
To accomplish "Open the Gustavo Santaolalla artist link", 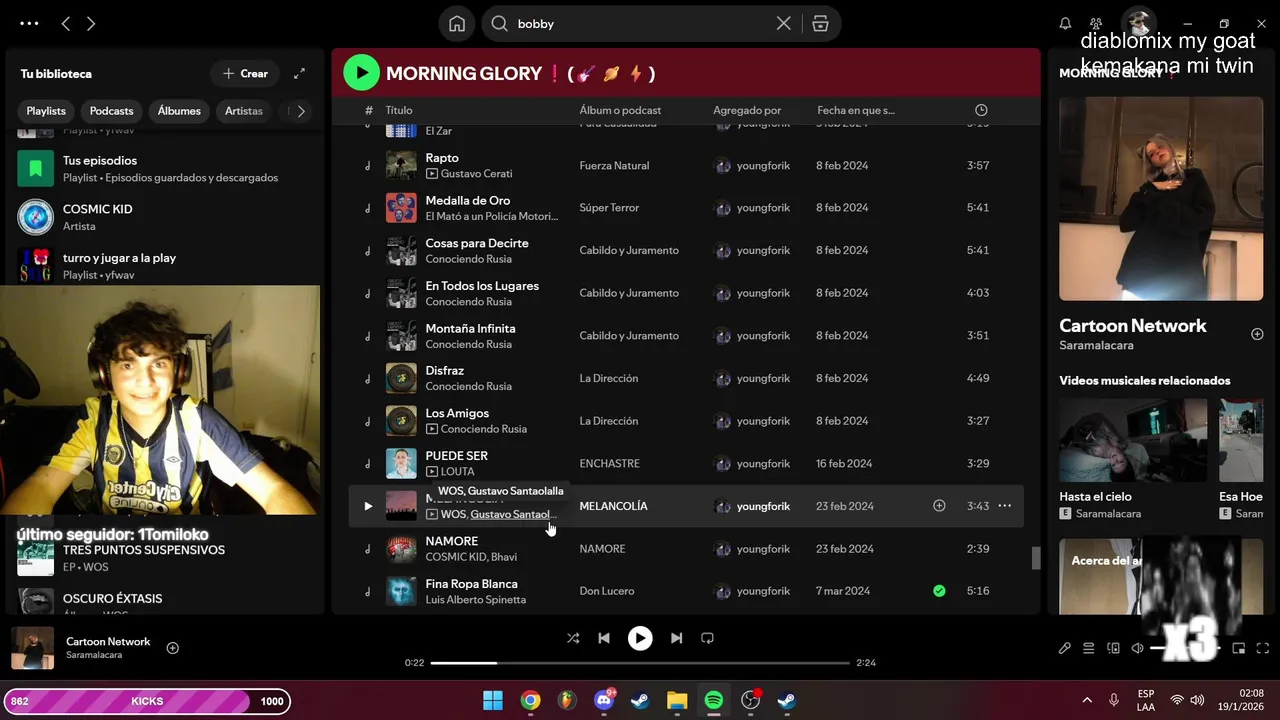I will click(512, 514).
